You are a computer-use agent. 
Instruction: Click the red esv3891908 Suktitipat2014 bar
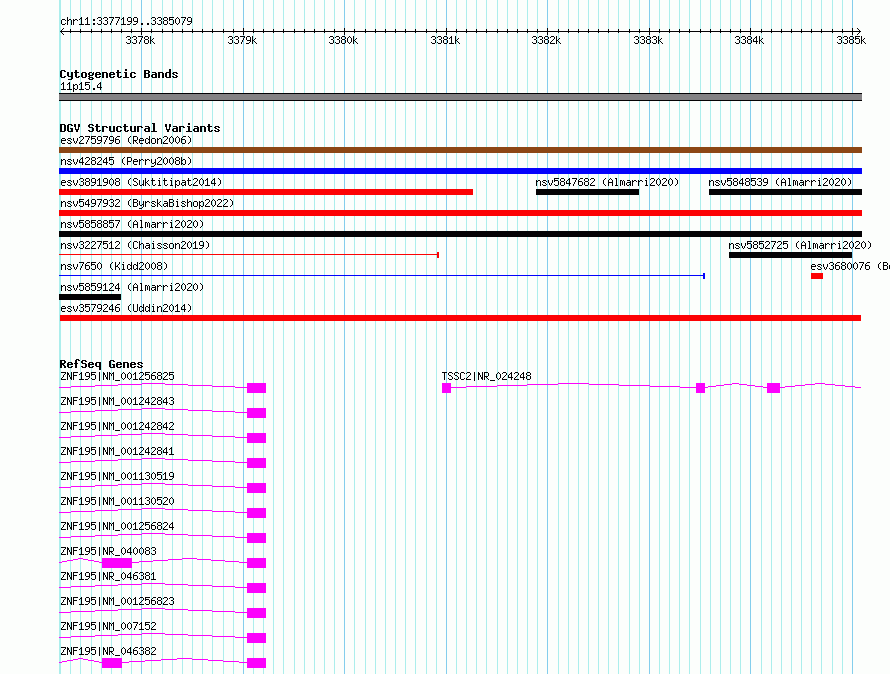point(266,192)
